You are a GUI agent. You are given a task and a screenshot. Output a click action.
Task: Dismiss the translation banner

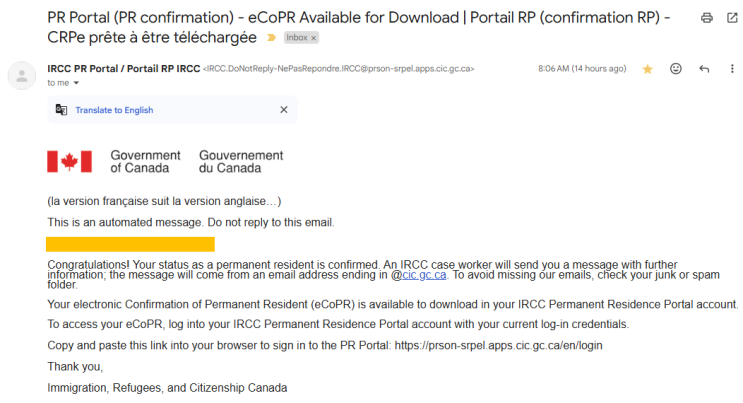(284, 110)
